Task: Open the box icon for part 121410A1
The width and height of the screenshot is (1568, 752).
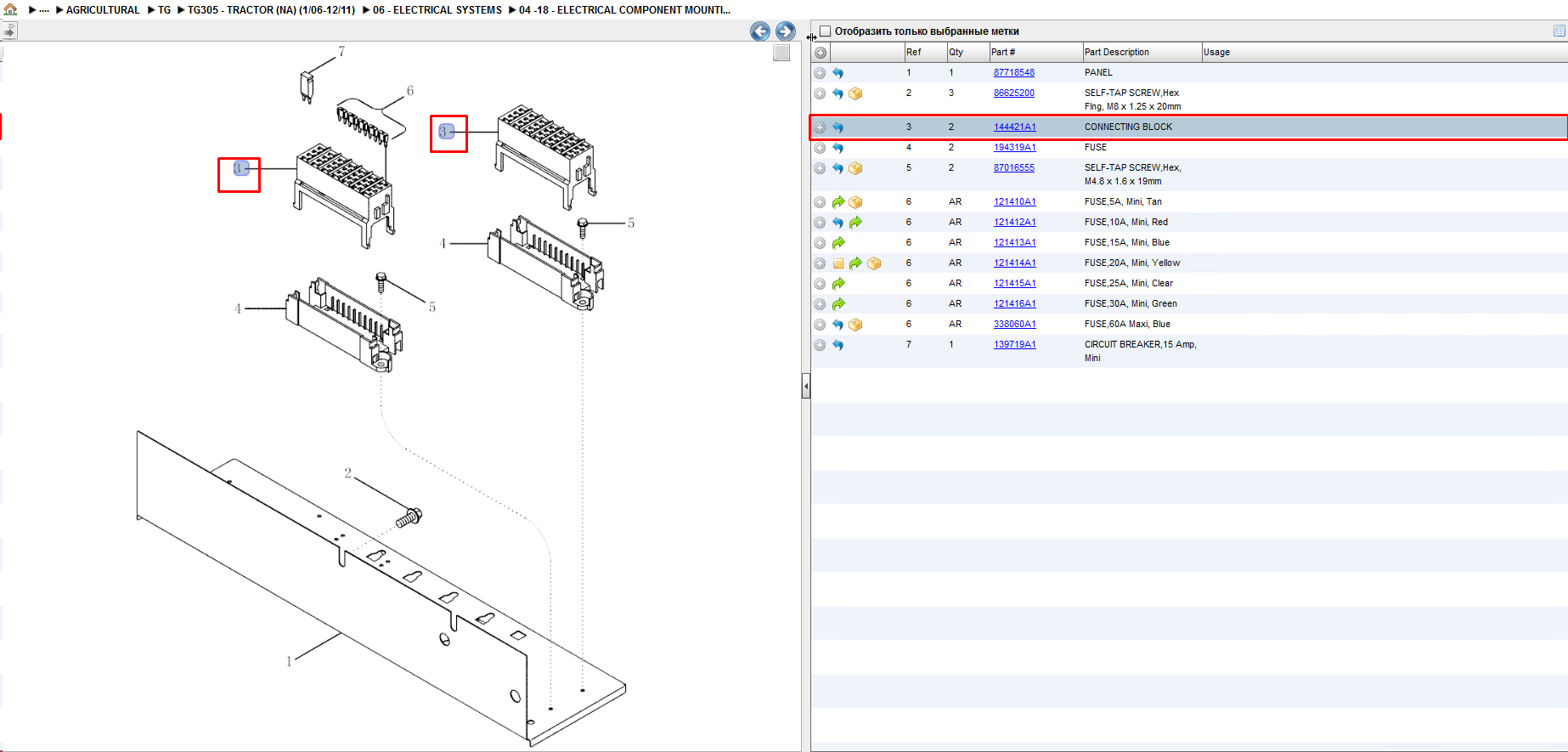Action: [x=855, y=202]
